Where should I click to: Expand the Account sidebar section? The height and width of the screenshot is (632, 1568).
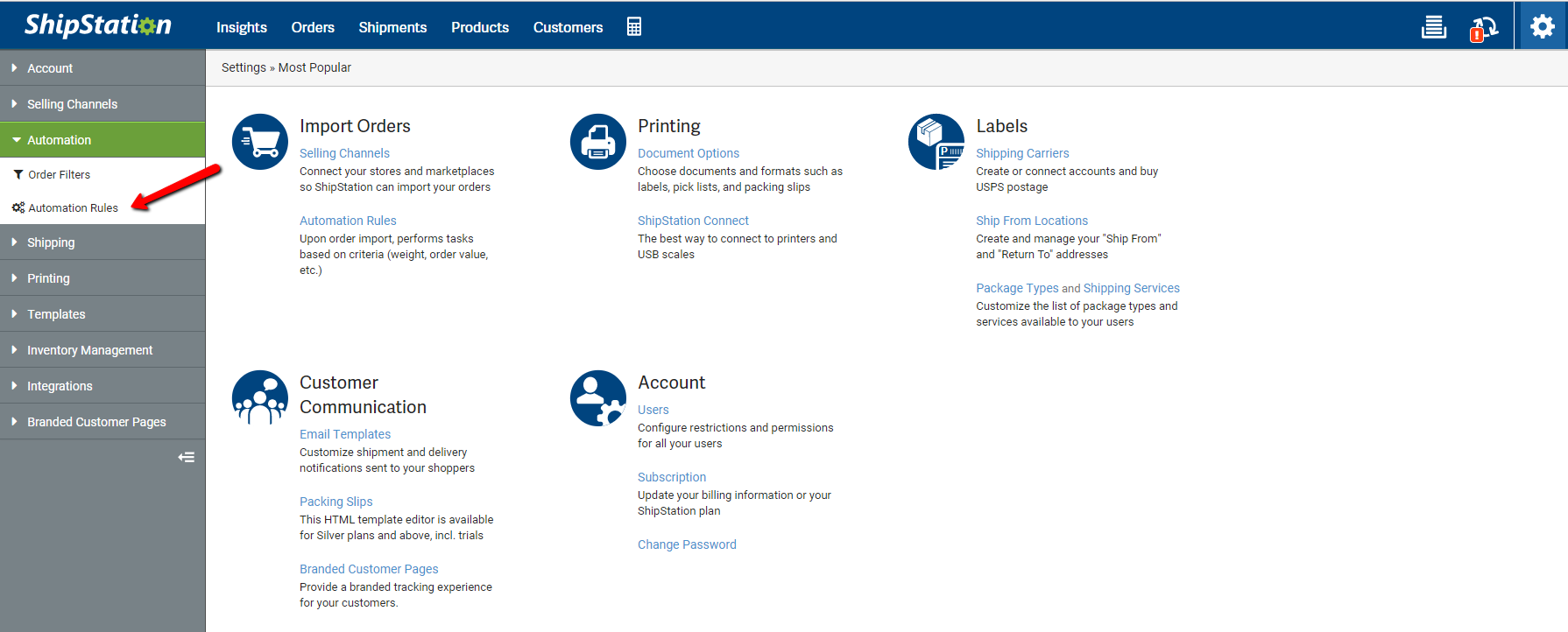pyautogui.click(x=102, y=67)
